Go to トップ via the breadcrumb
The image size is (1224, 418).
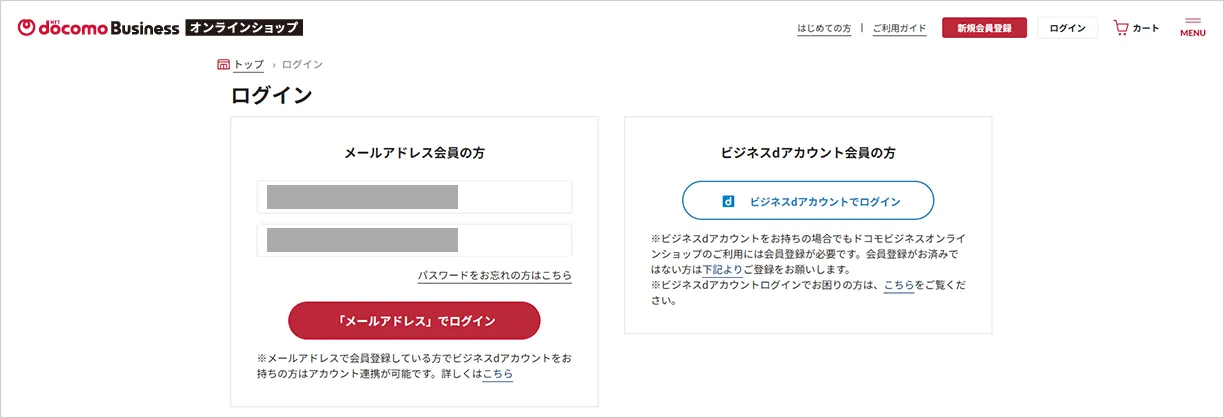pyautogui.click(x=249, y=65)
